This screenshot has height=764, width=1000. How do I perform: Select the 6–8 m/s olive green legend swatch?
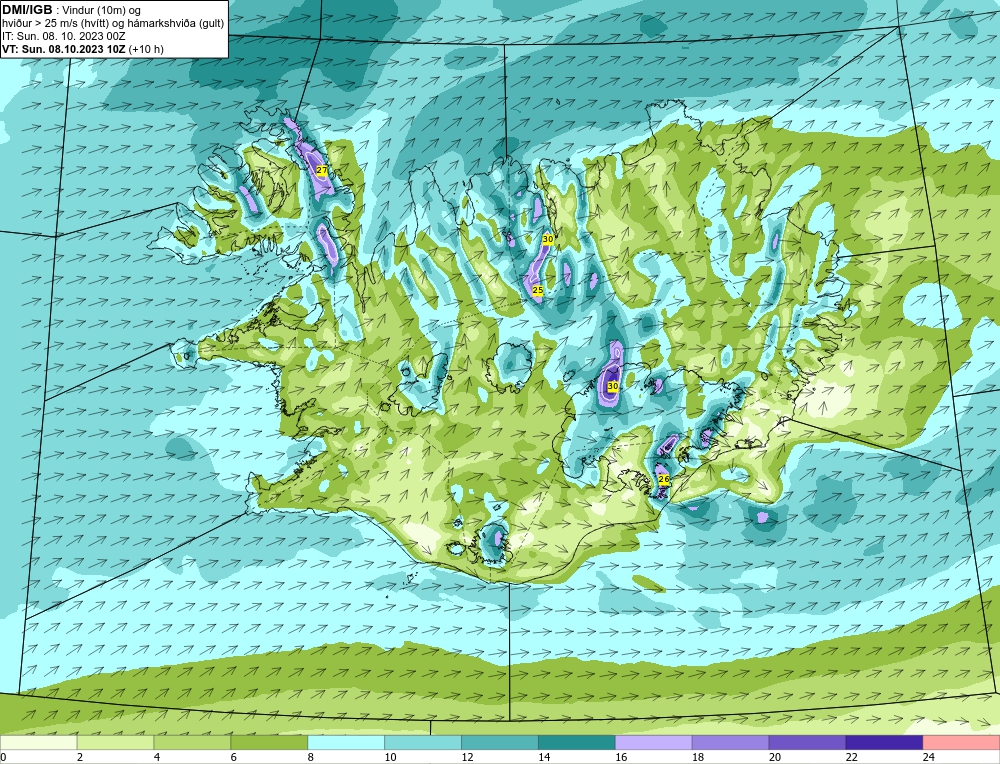269,742
